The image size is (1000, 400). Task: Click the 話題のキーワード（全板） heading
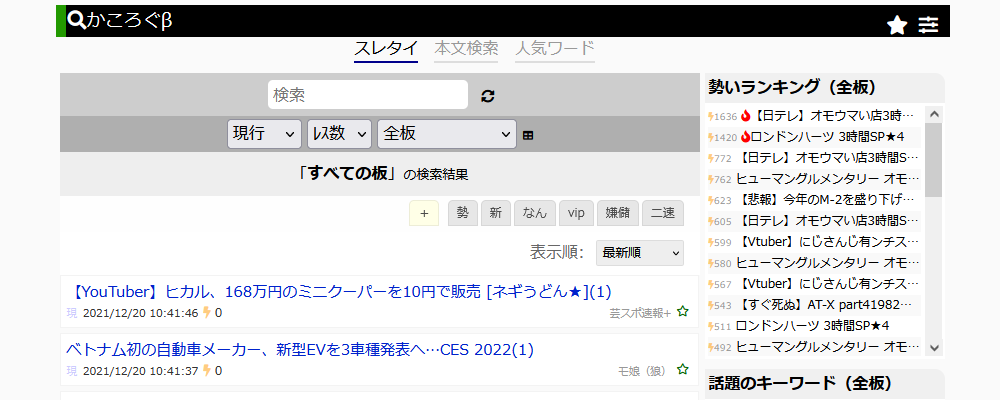(x=798, y=383)
